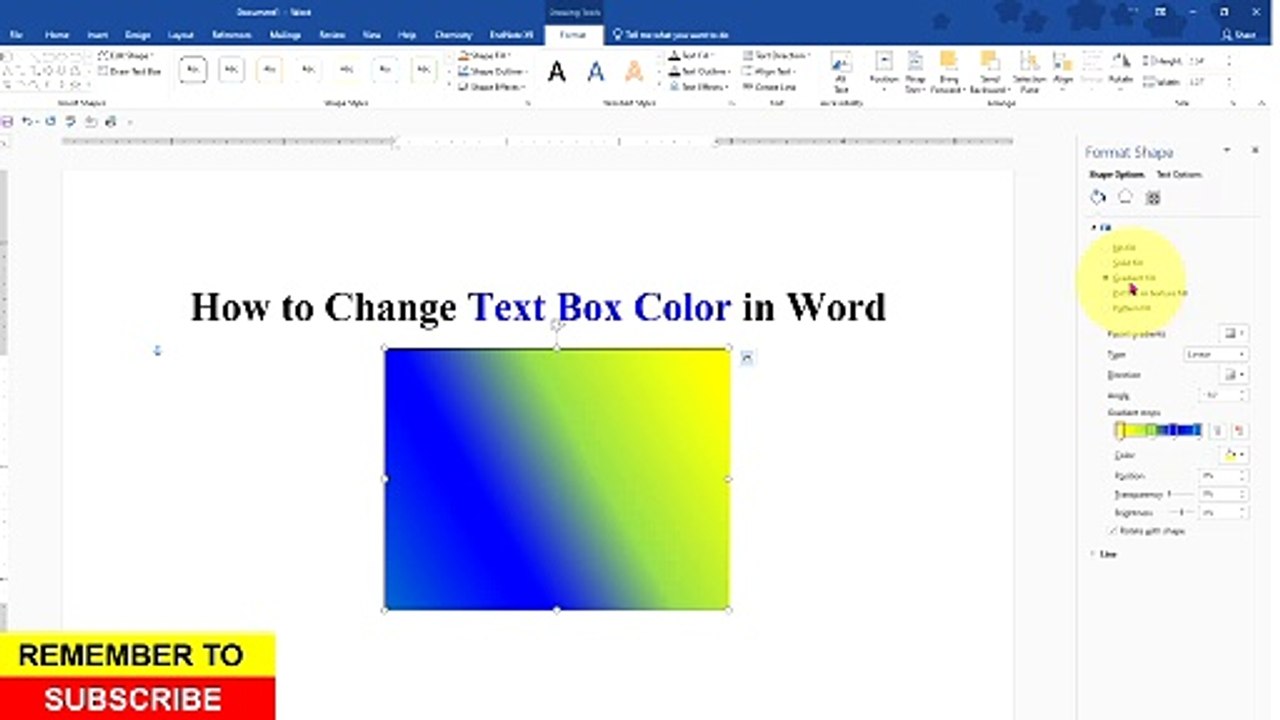Click the layout options icon beside the shape

(747, 357)
